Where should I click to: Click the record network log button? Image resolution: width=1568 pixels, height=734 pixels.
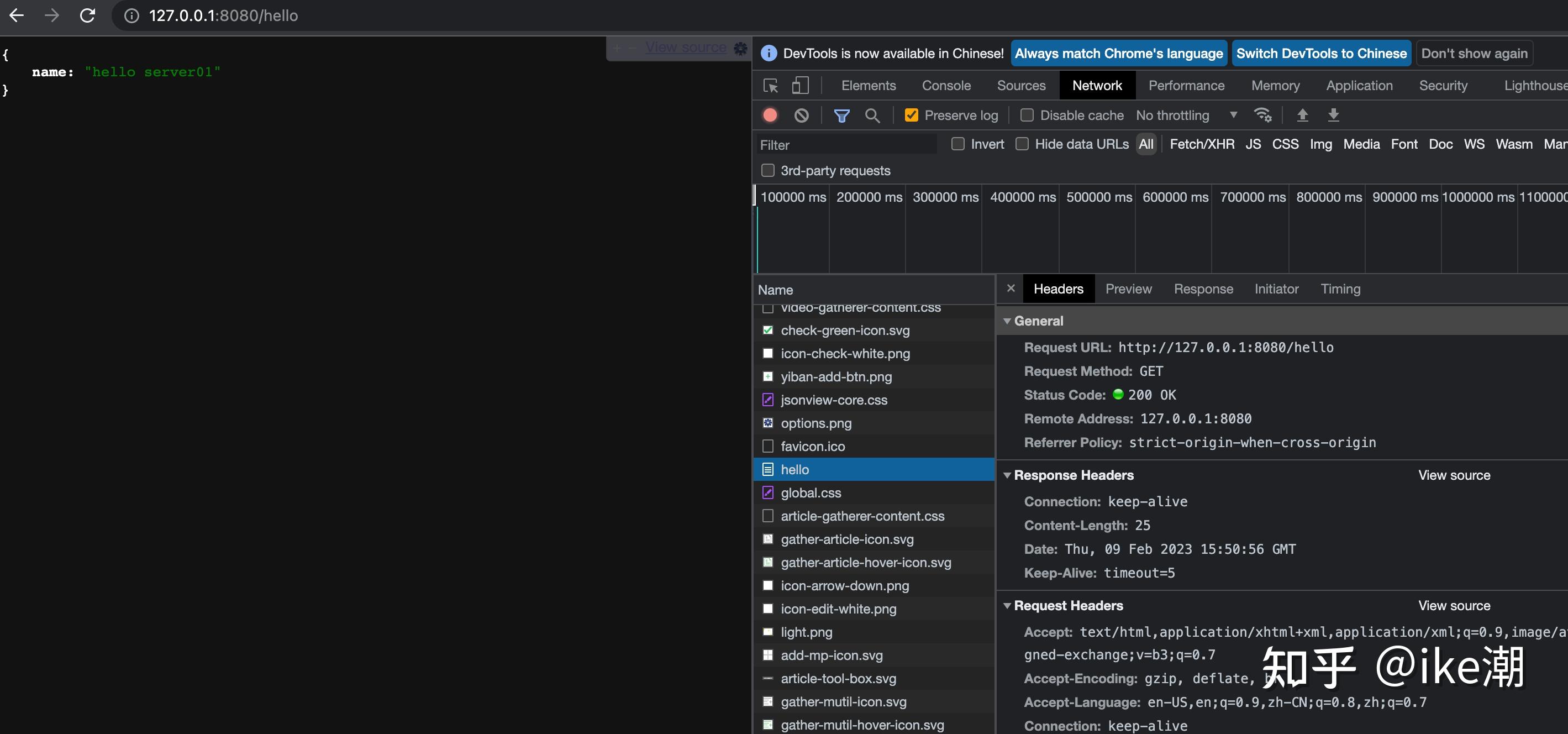tap(770, 115)
